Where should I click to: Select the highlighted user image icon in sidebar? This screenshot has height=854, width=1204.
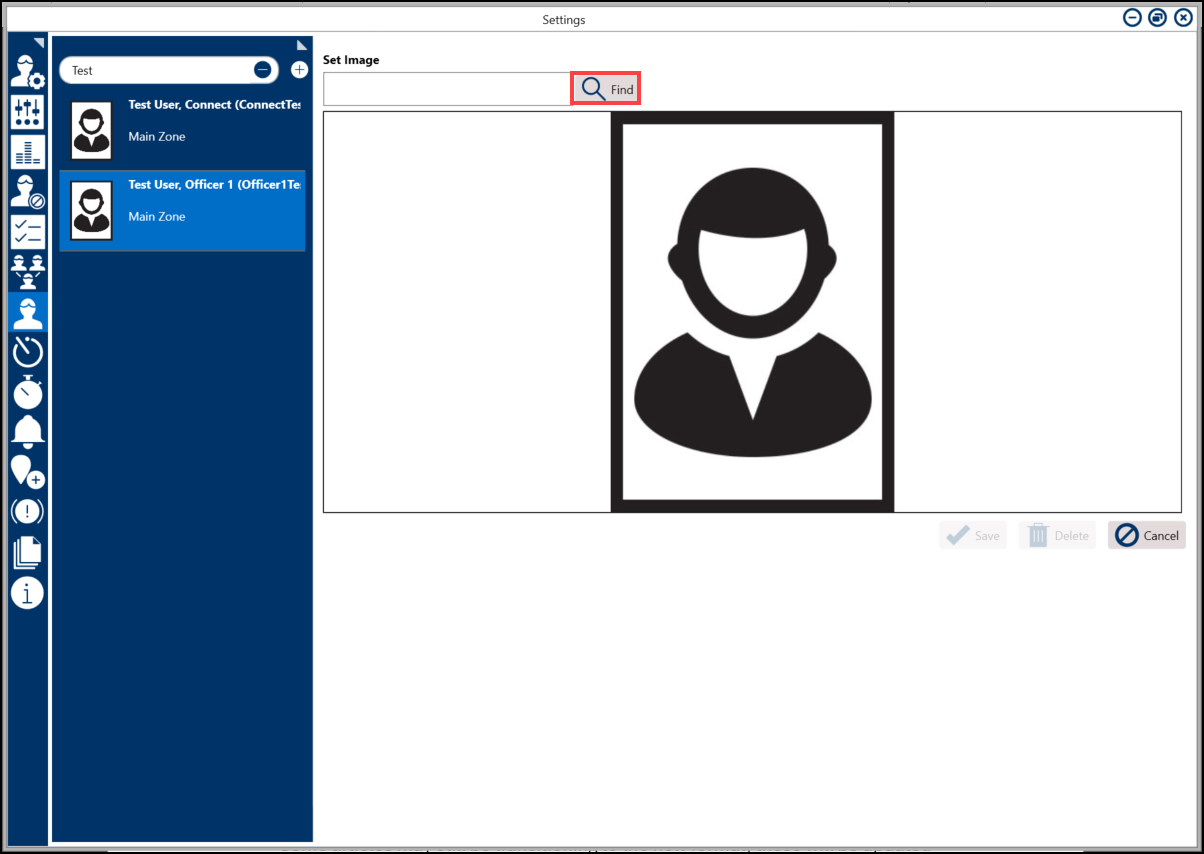click(x=27, y=312)
